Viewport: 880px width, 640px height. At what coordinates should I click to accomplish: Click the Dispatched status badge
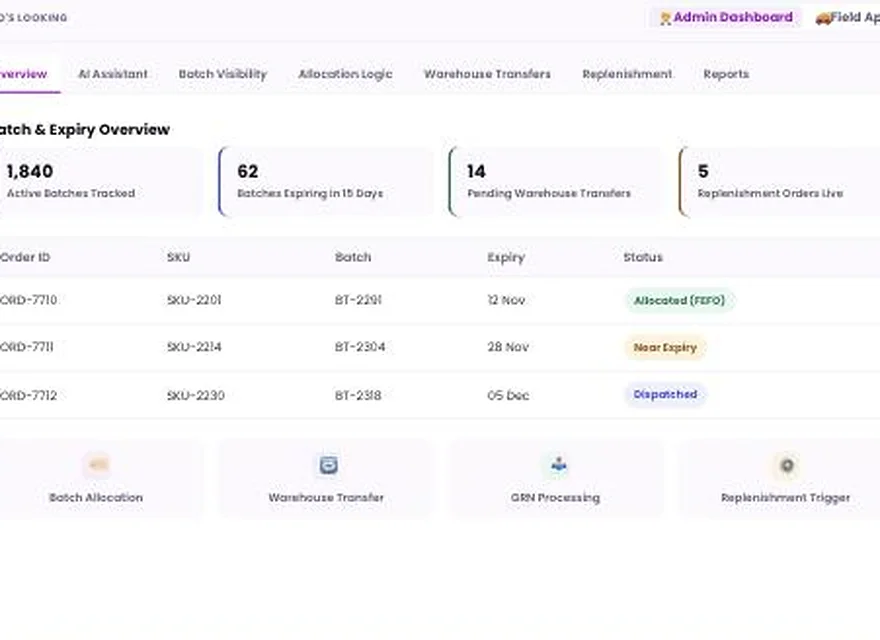point(665,395)
